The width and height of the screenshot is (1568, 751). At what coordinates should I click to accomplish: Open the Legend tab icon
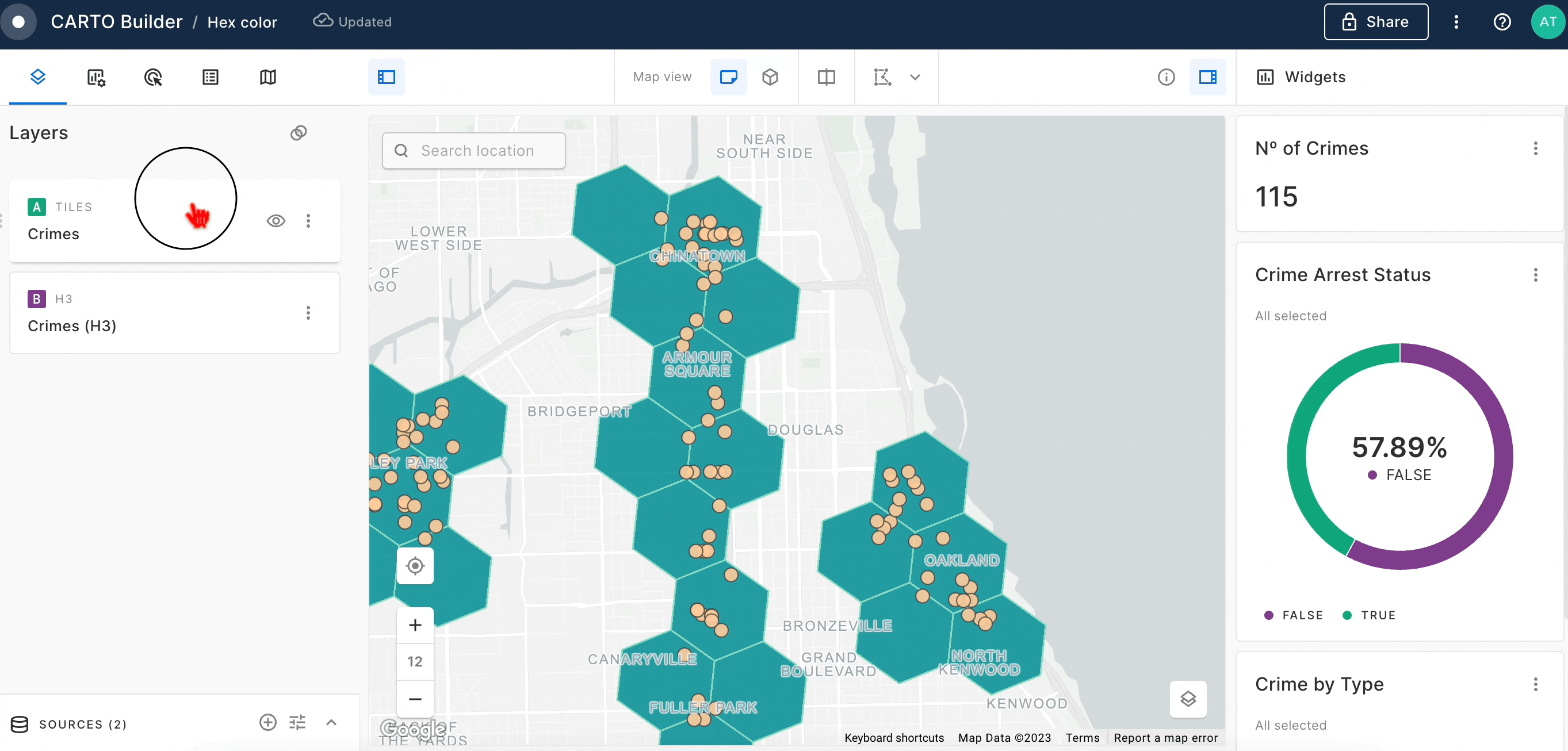pyautogui.click(x=210, y=77)
